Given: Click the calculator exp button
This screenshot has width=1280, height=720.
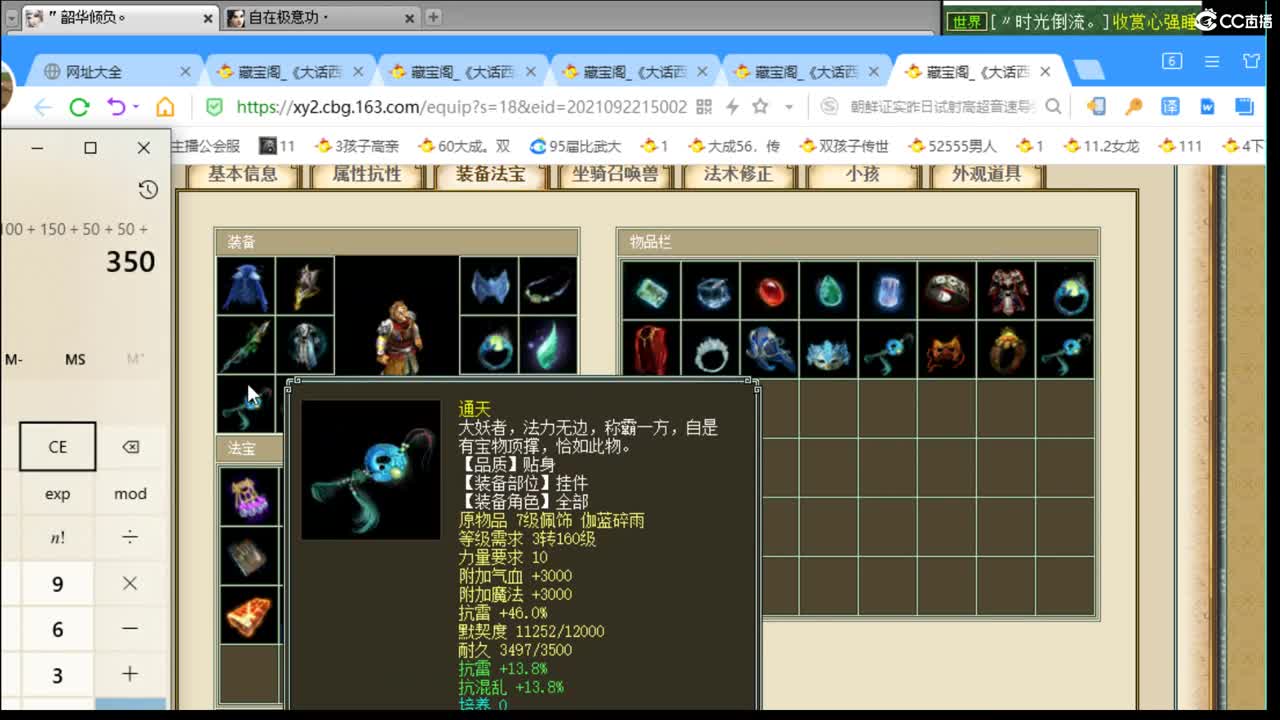Looking at the screenshot, I should [x=58, y=493].
